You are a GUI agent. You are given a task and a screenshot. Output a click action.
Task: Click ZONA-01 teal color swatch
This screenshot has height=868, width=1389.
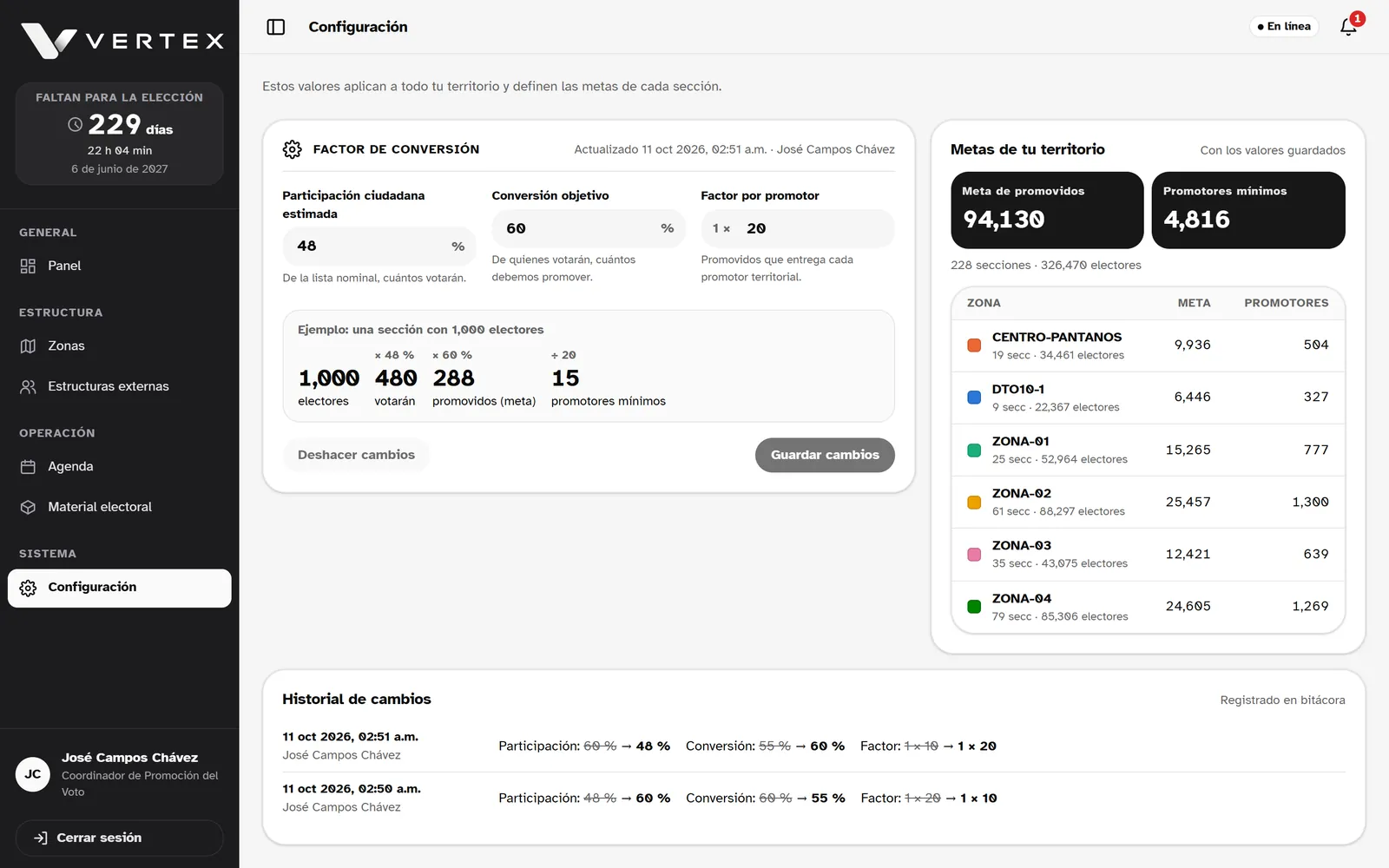click(x=974, y=450)
